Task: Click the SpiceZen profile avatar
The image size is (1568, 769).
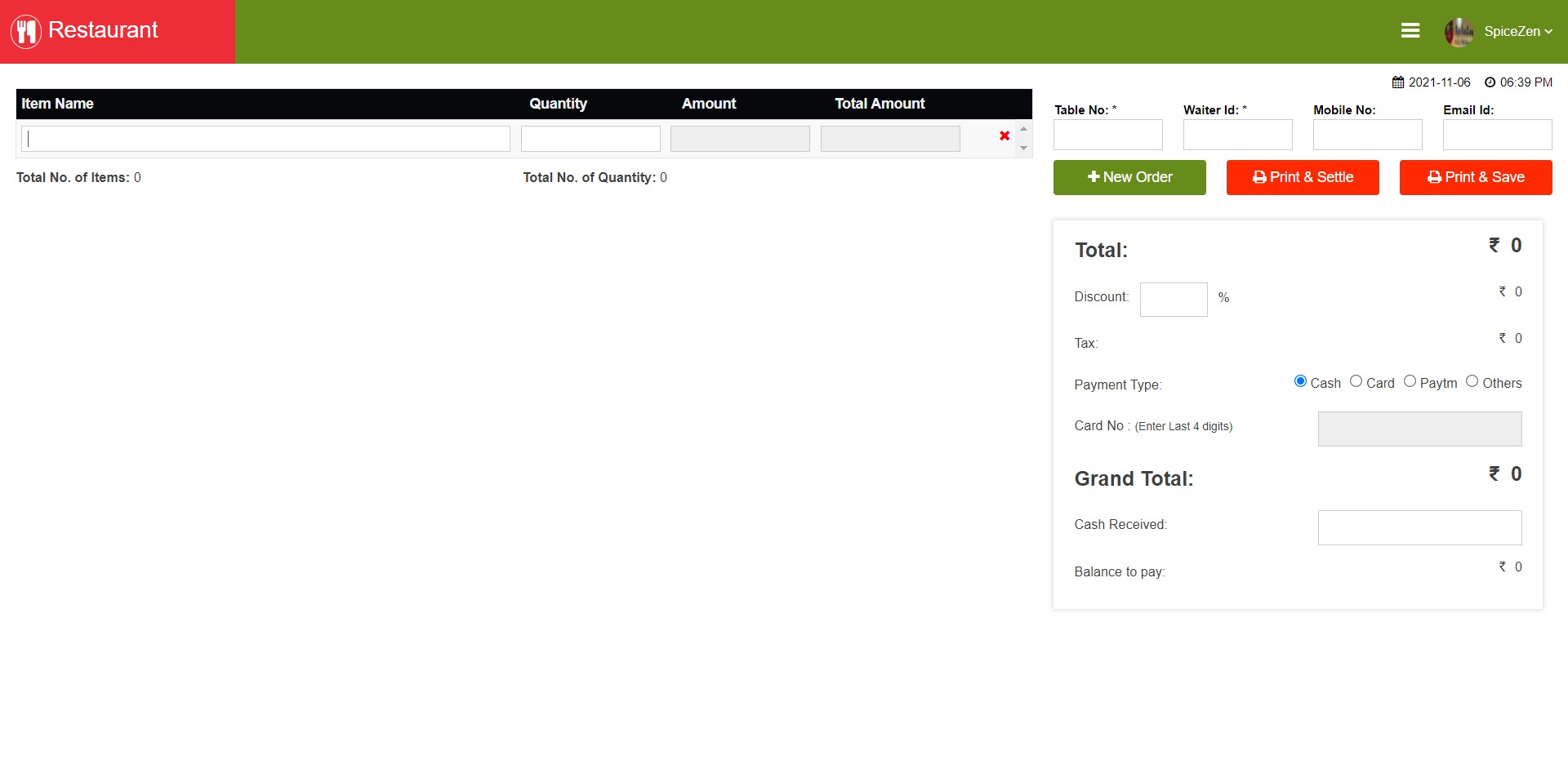Action: [1459, 32]
